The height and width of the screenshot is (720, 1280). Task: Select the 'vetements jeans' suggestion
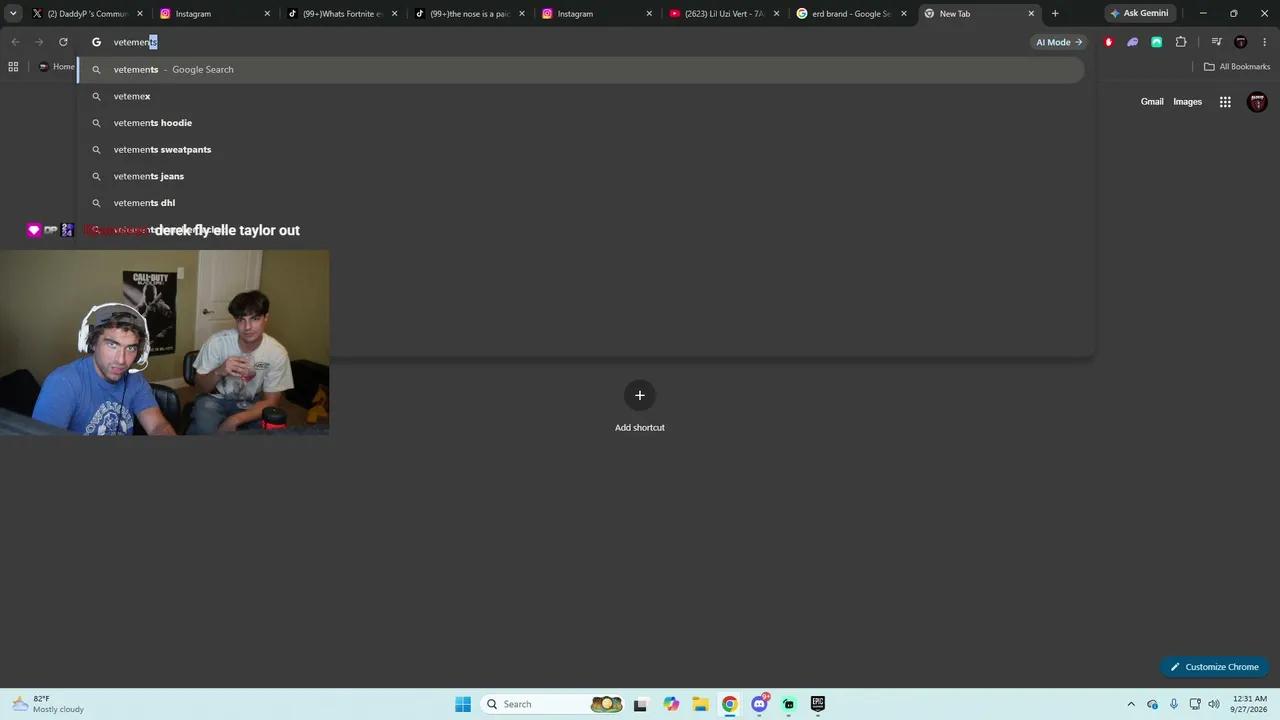581,176
